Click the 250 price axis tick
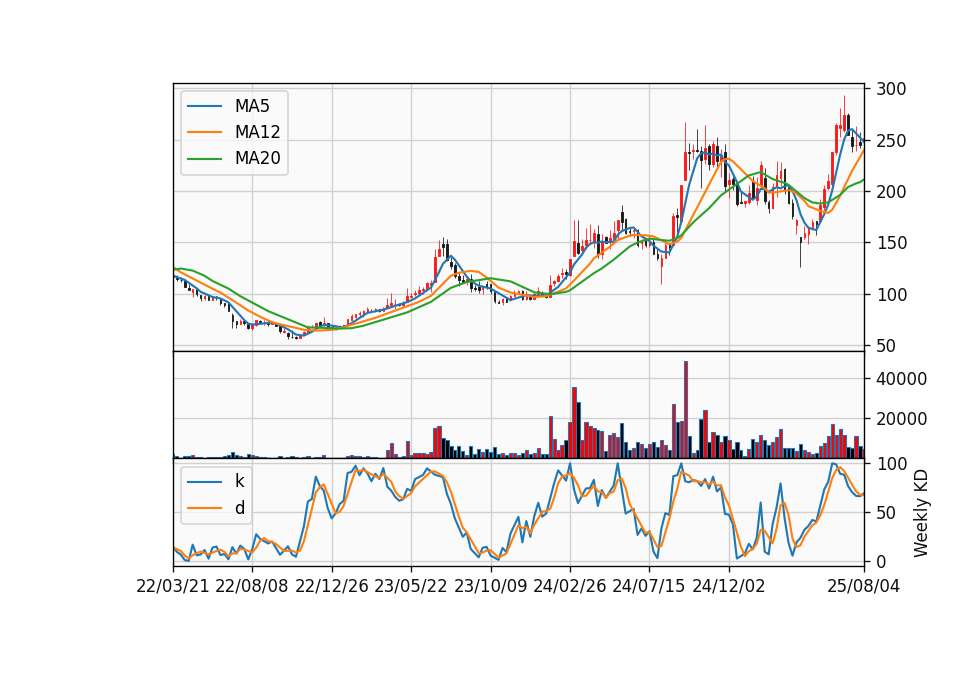The width and height of the screenshot is (960, 690). tap(891, 140)
